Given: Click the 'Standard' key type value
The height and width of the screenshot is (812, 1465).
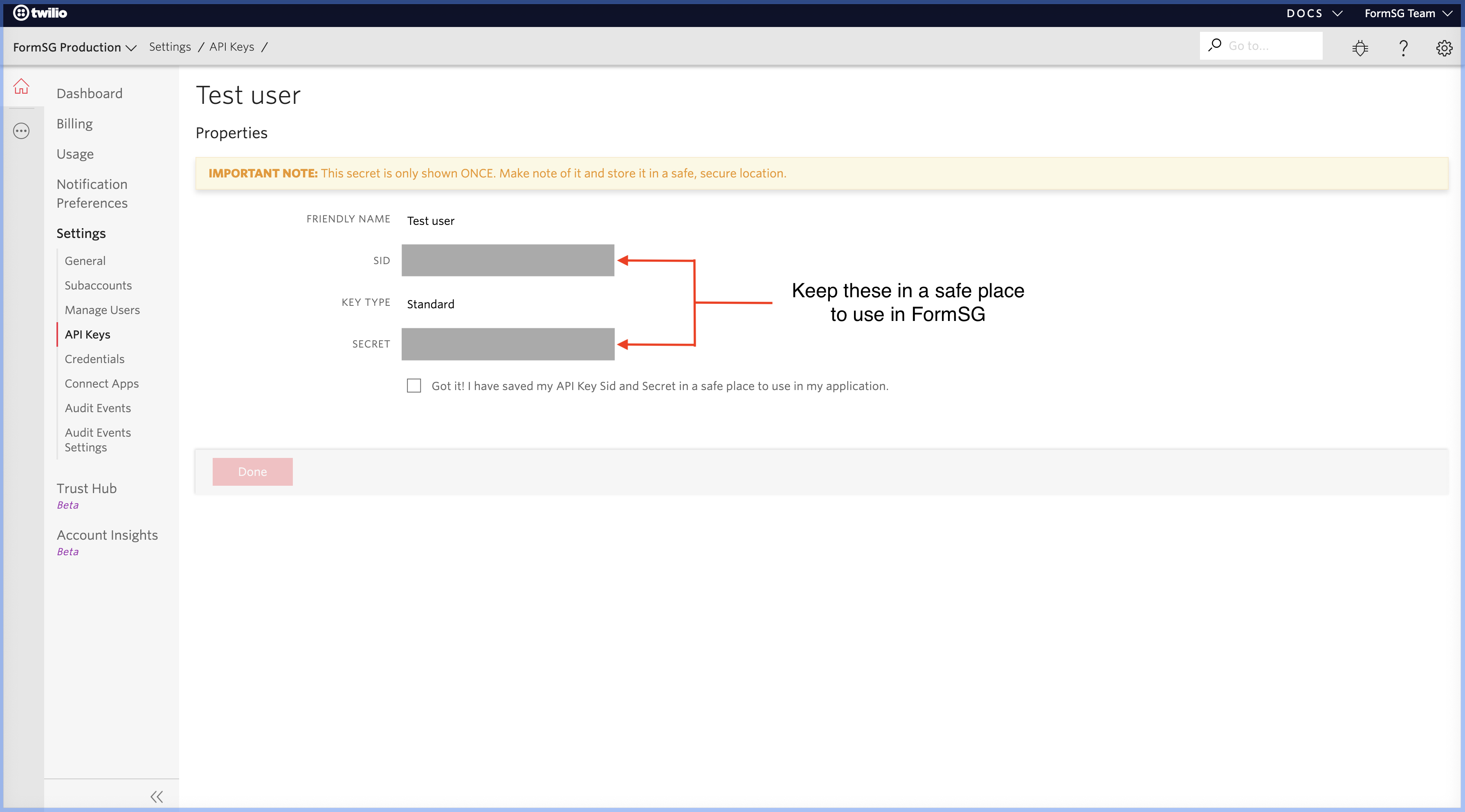Looking at the screenshot, I should point(431,304).
